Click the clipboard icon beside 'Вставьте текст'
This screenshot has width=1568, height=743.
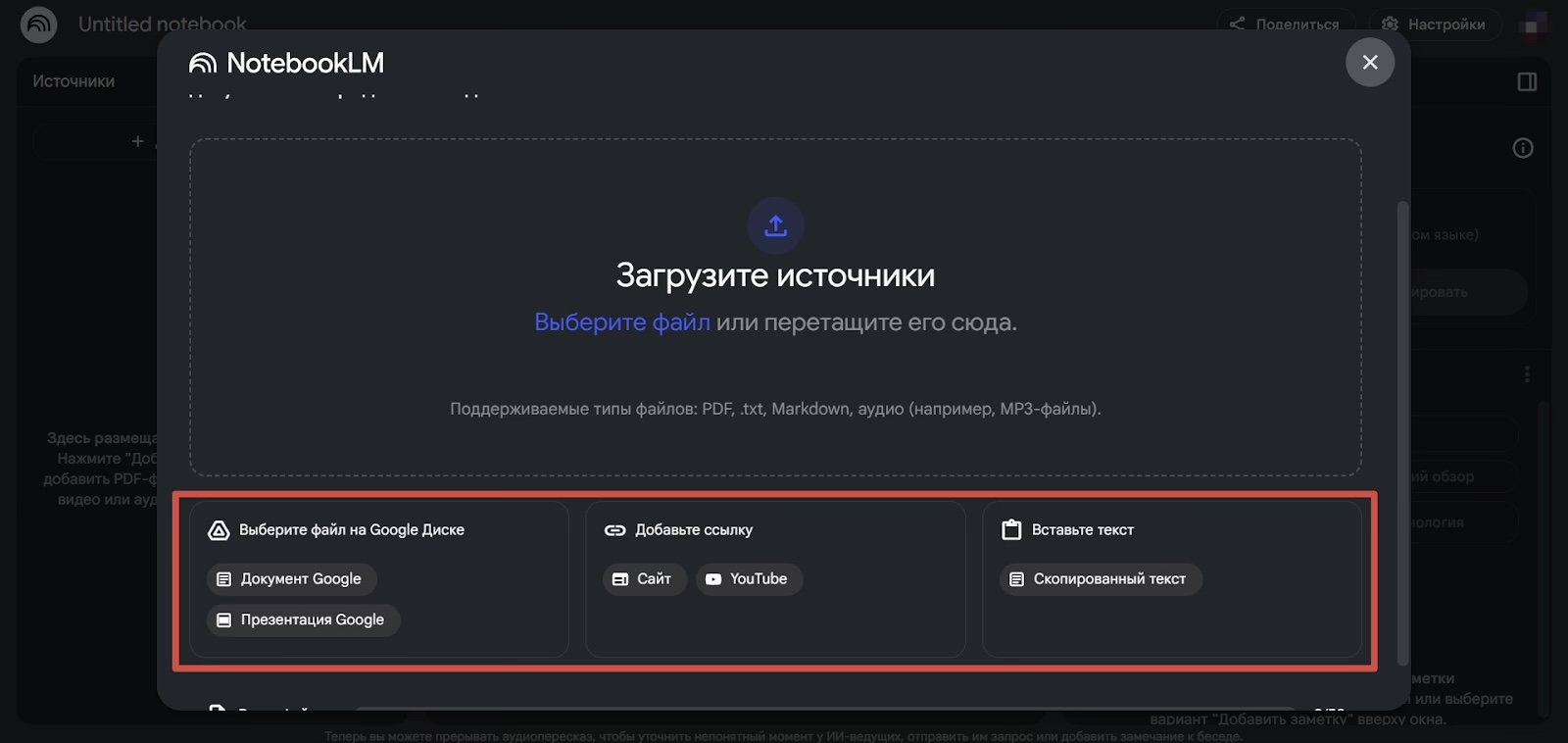[x=1011, y=530]
